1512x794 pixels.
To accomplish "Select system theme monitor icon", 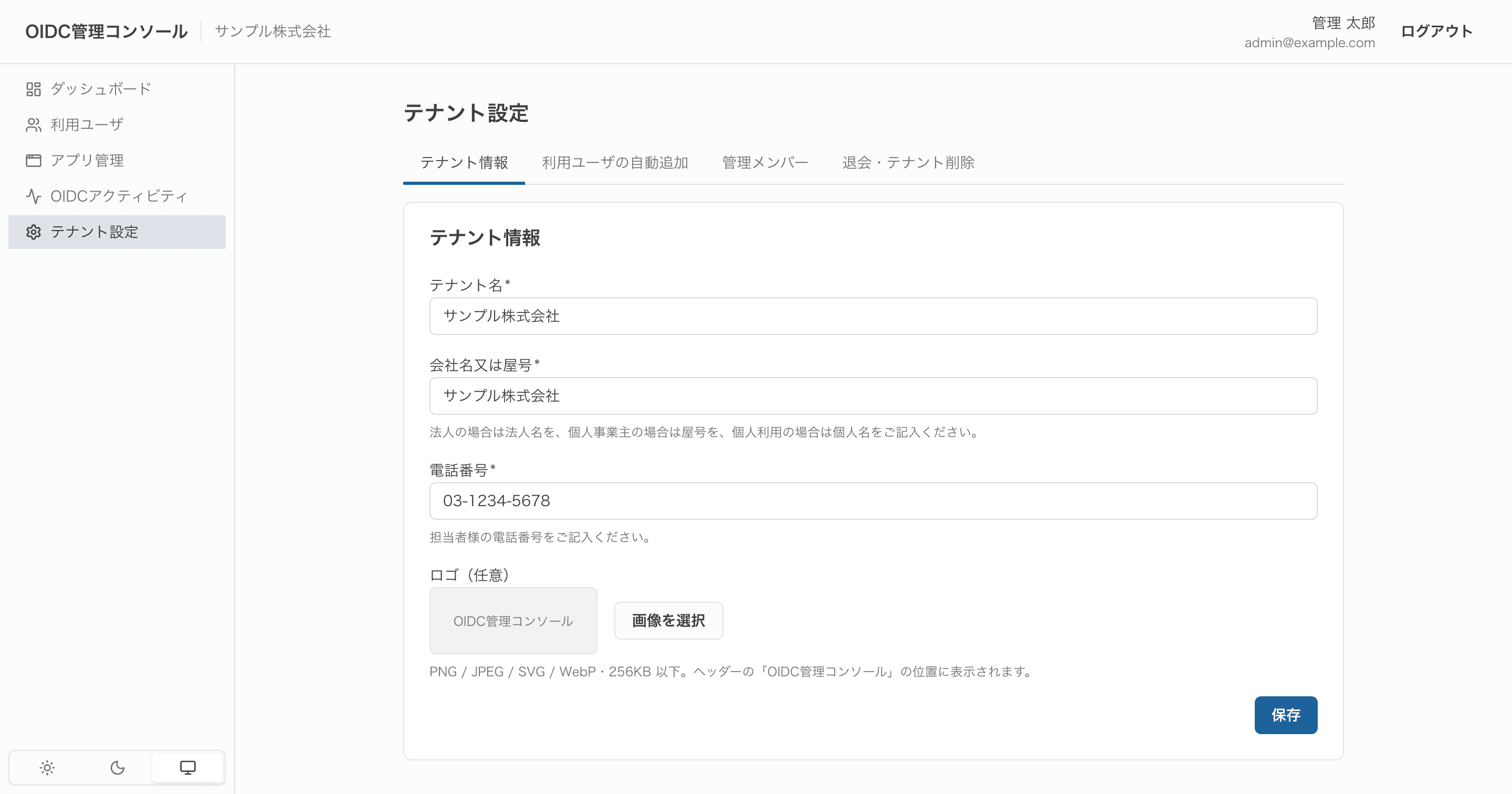I will pos(187,768).
